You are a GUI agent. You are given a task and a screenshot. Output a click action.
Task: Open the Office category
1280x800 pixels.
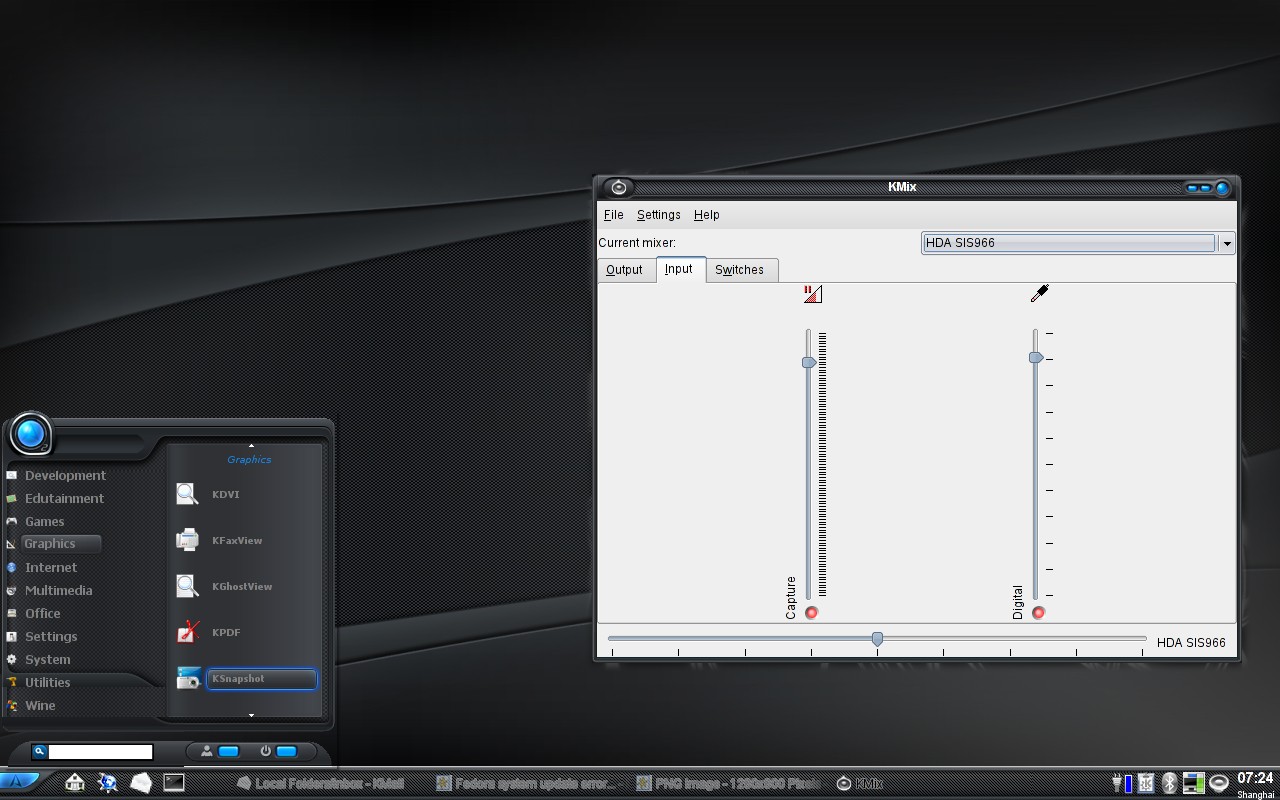tap(43, 613)
